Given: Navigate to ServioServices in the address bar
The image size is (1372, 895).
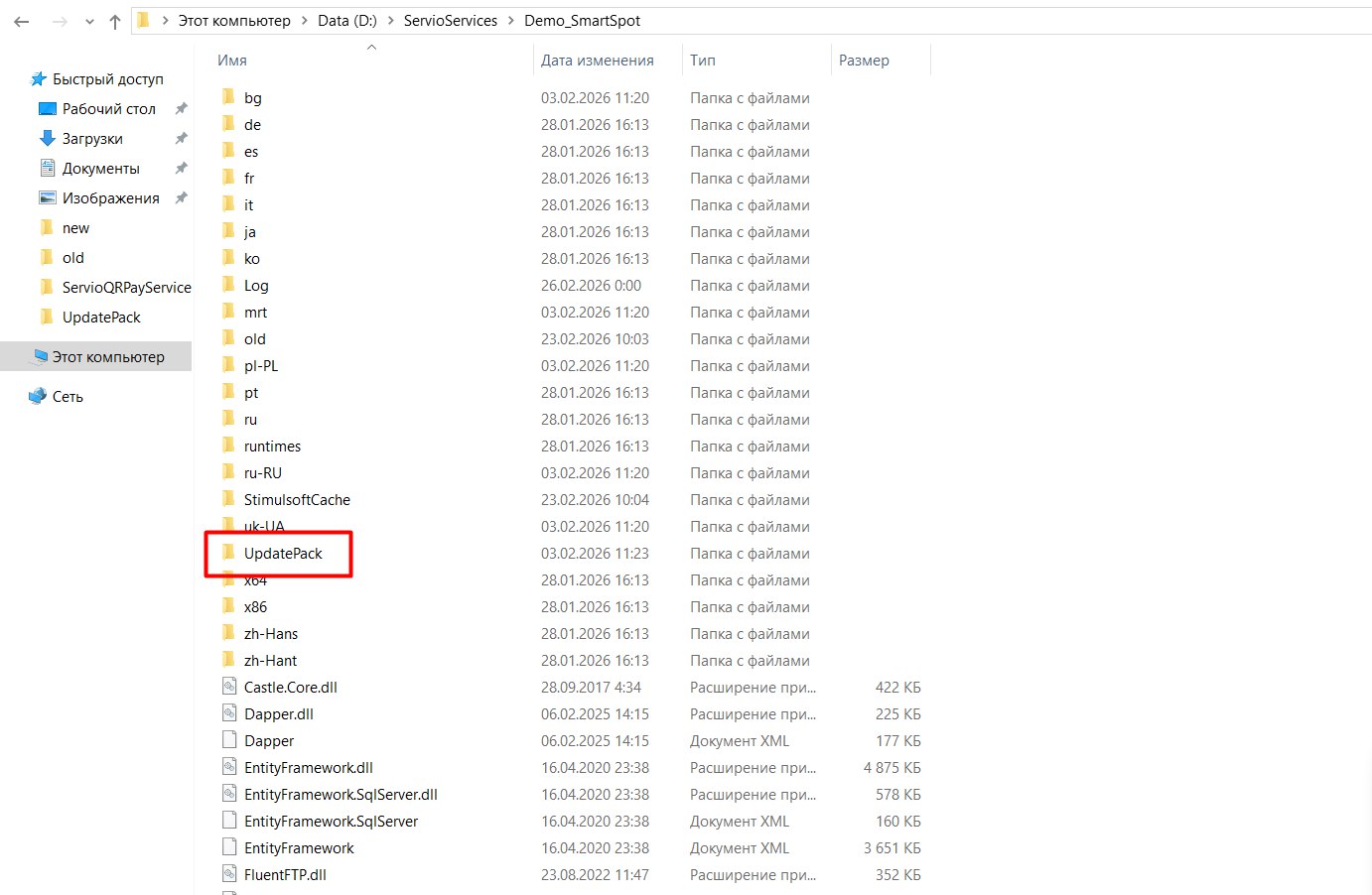Looking at the screenshot, I should [450, 21].
